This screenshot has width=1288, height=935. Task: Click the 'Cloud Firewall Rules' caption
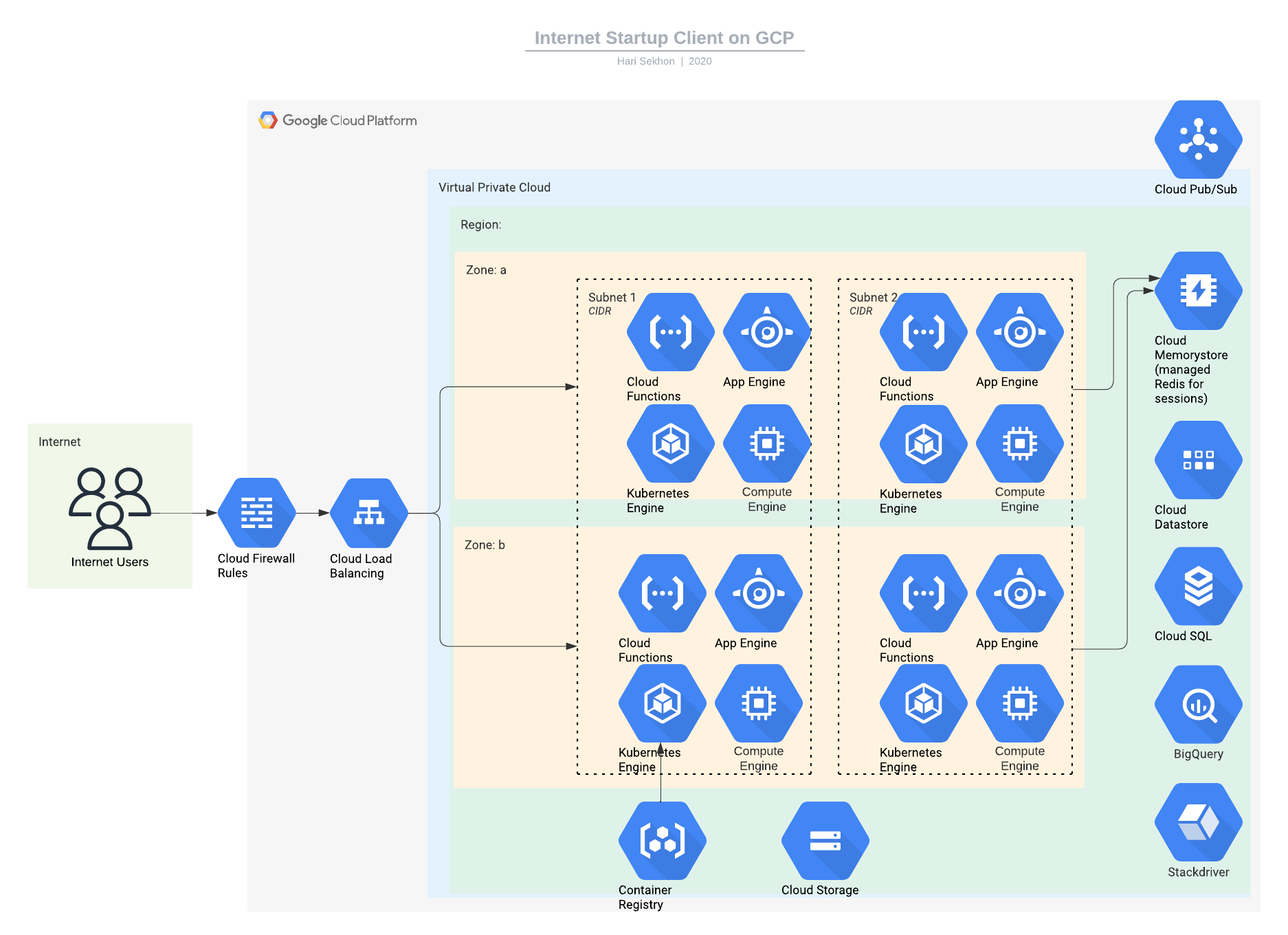pyautogui.click(x=256, y=566)
